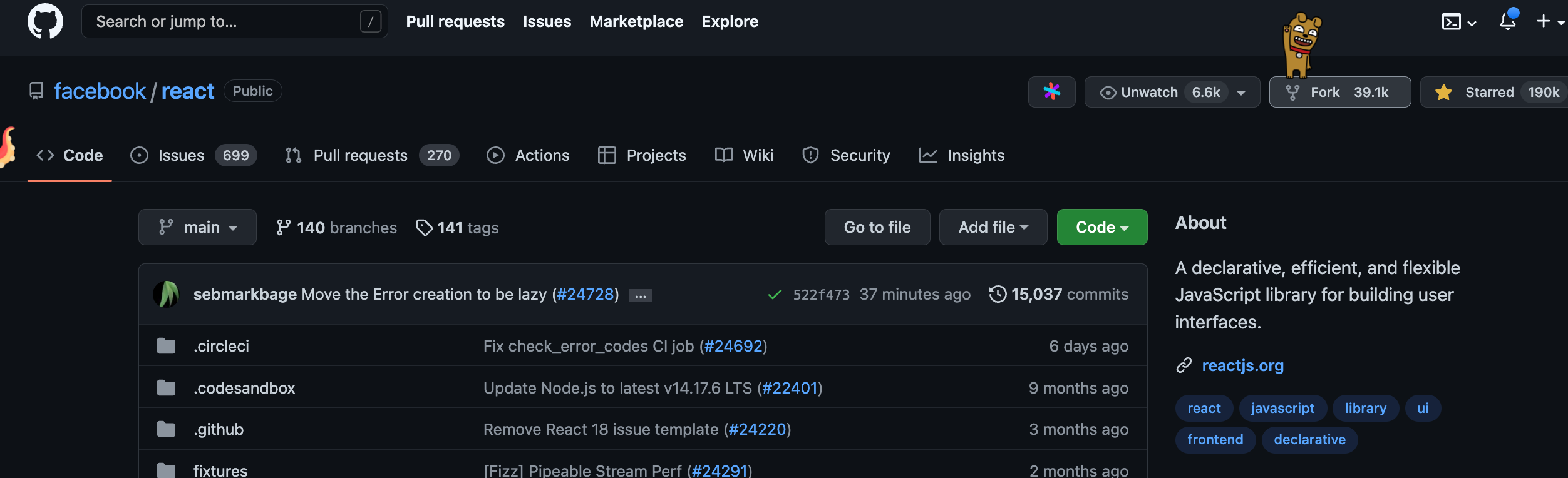Click the green check status icon
This screenshot has width=1568, height=478.
(x=774, y=295)
